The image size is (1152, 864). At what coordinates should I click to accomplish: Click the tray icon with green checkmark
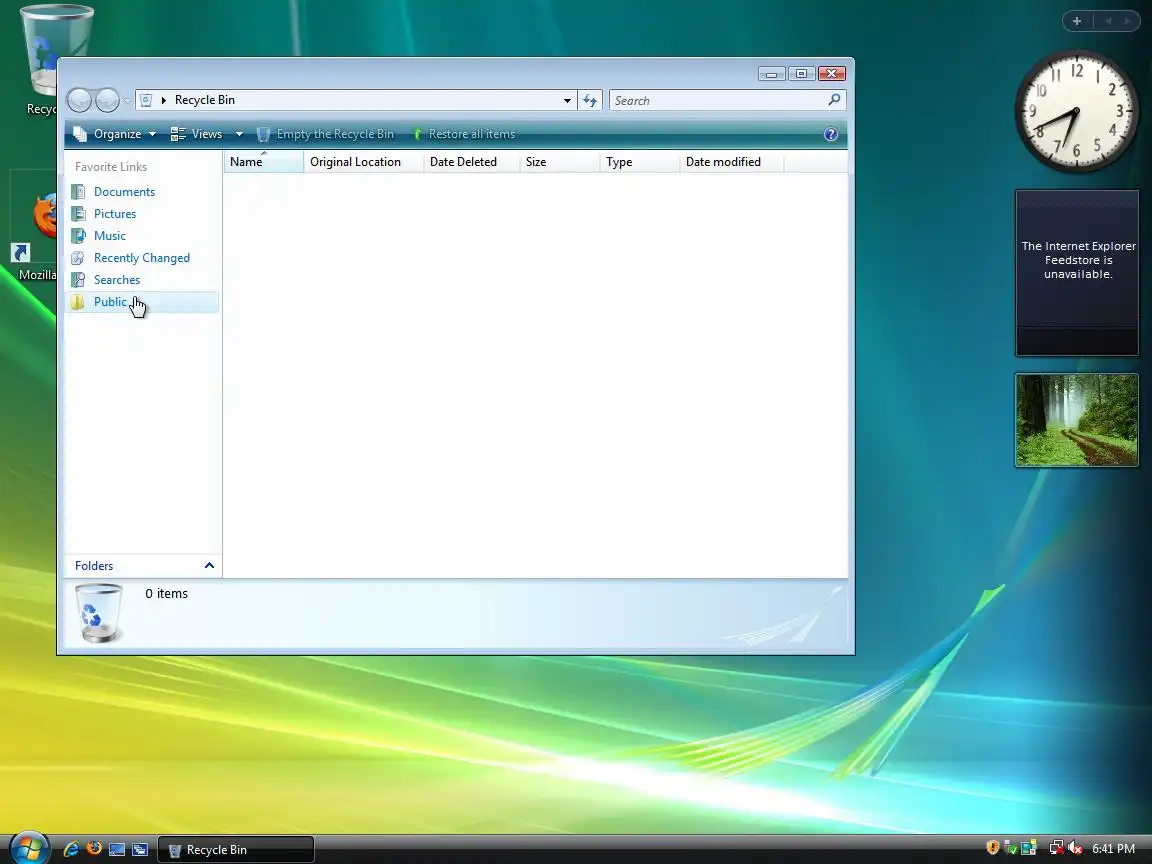tap(1010, 848)
